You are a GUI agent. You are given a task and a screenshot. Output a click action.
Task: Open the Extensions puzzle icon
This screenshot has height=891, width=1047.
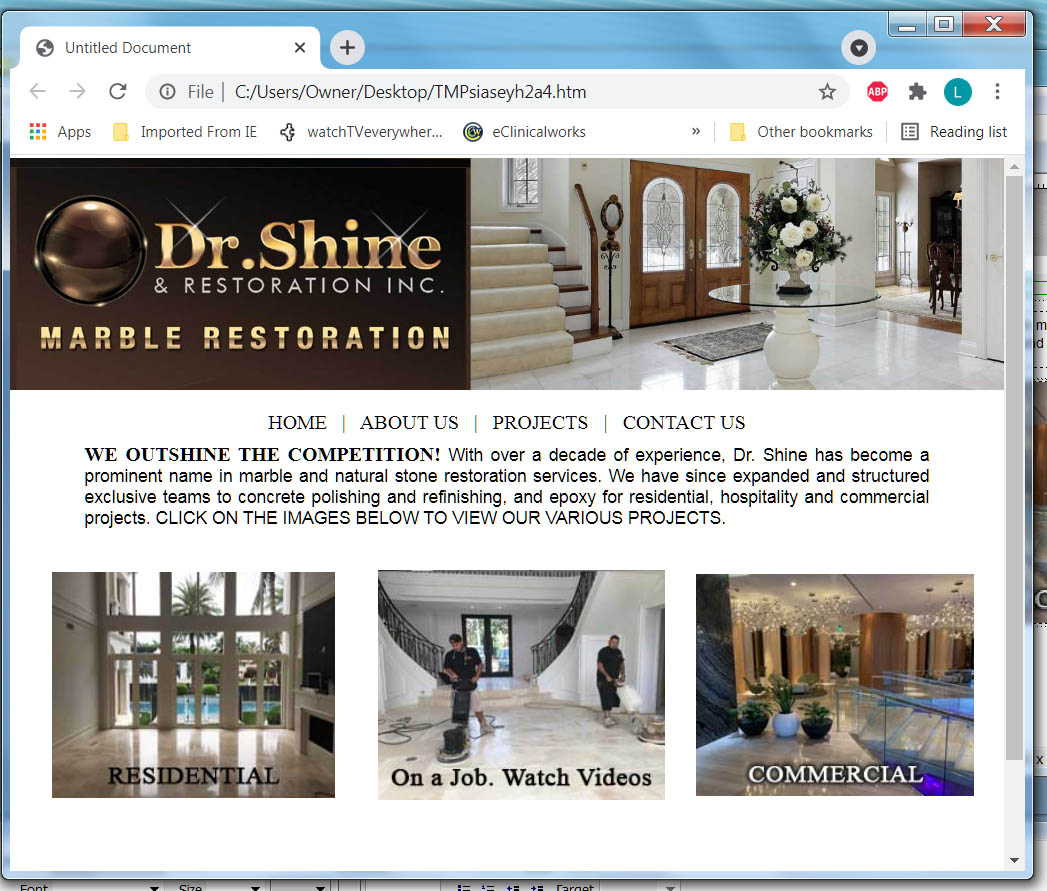coord(917,92)
